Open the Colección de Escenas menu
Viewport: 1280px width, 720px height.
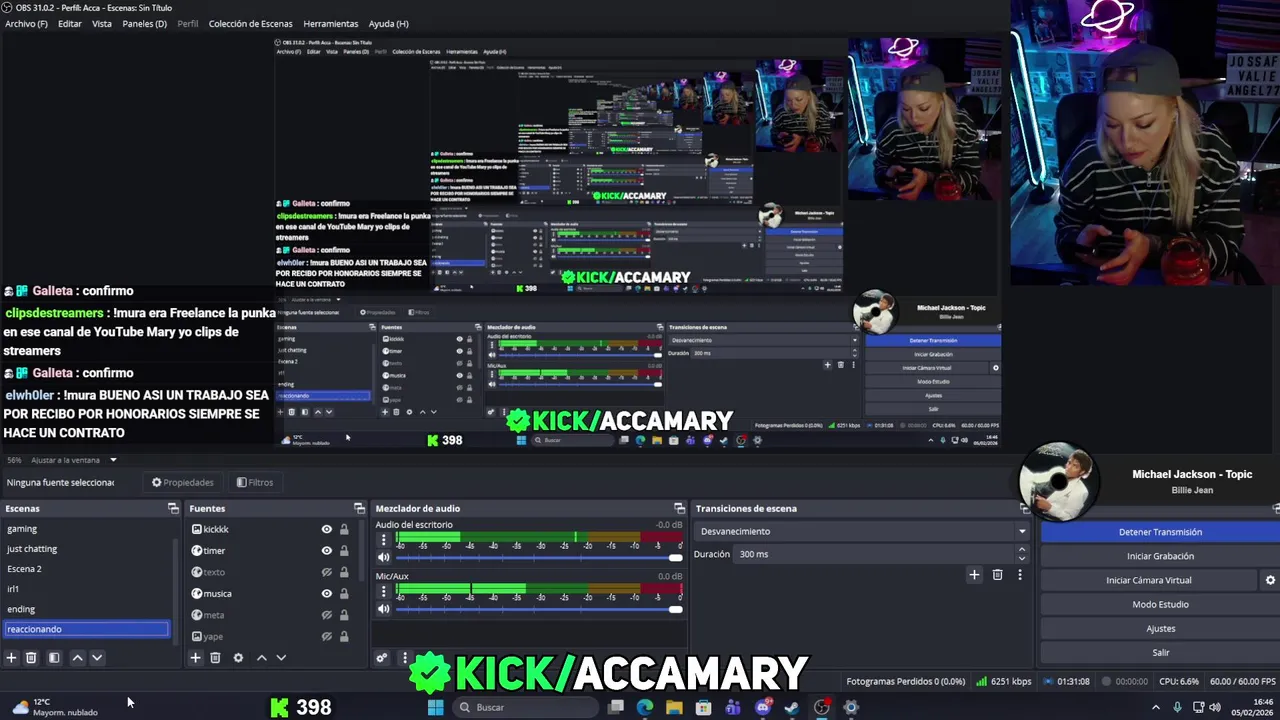coord(250,23)
